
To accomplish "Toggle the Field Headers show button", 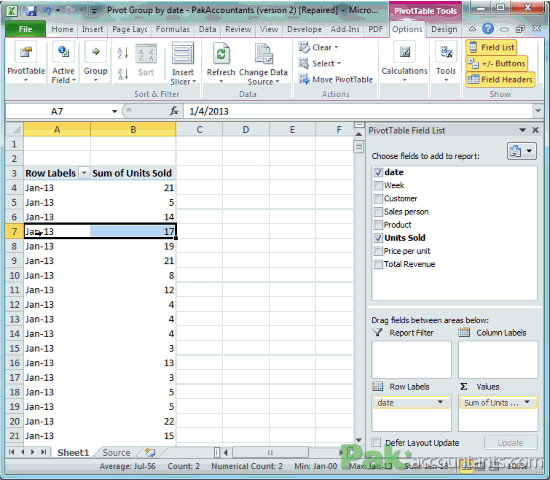I will (501, 80).
